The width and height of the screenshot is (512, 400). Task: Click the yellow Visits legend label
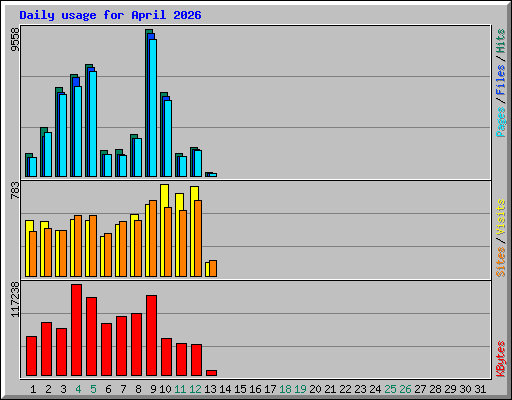(x=500, y=218)
